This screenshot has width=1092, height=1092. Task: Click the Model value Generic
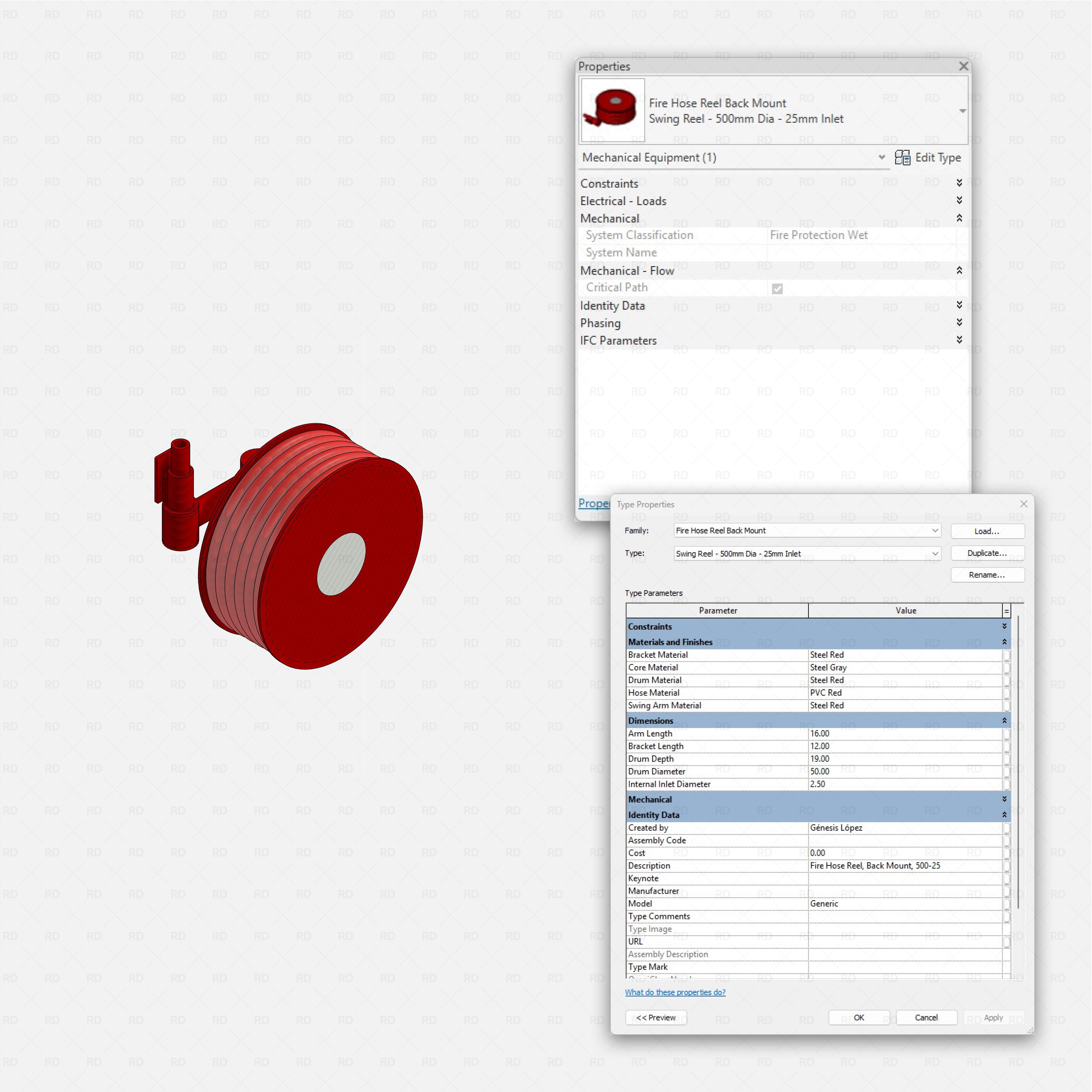pyautogui.click(x=905, y=904)
